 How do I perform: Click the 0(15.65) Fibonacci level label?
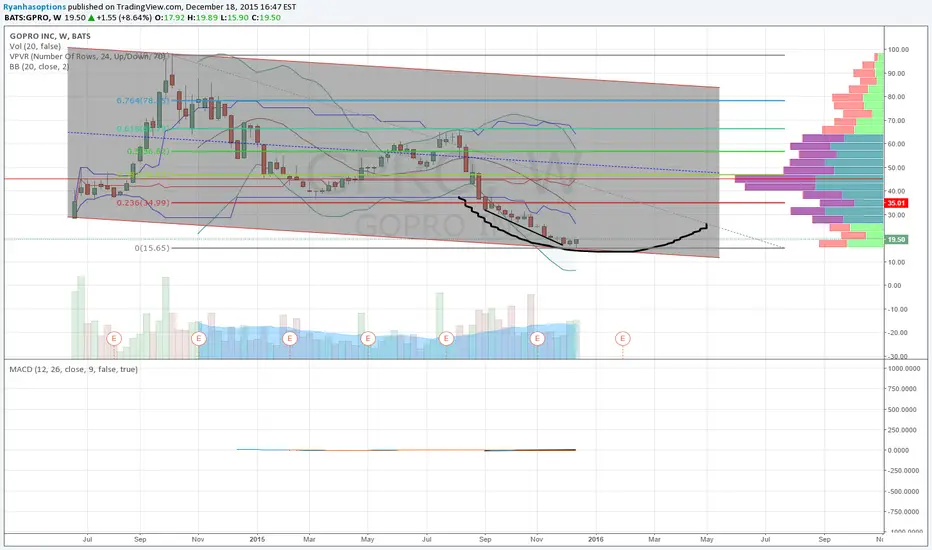tap(152, 248)
